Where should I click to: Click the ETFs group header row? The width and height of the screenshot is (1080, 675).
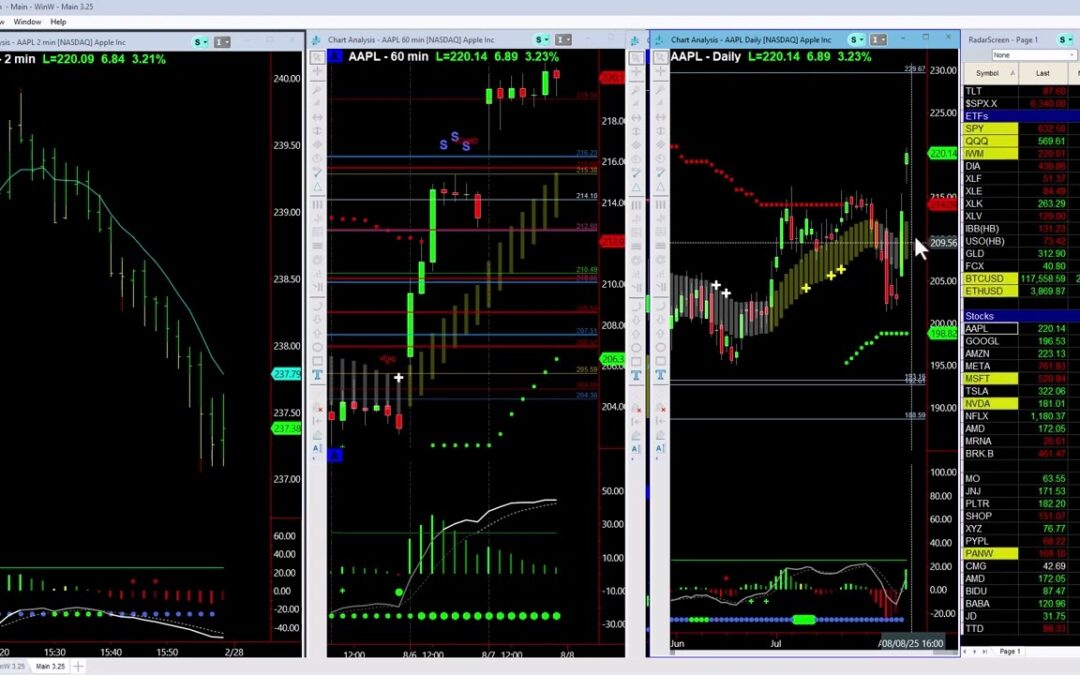click(1021, 116)
